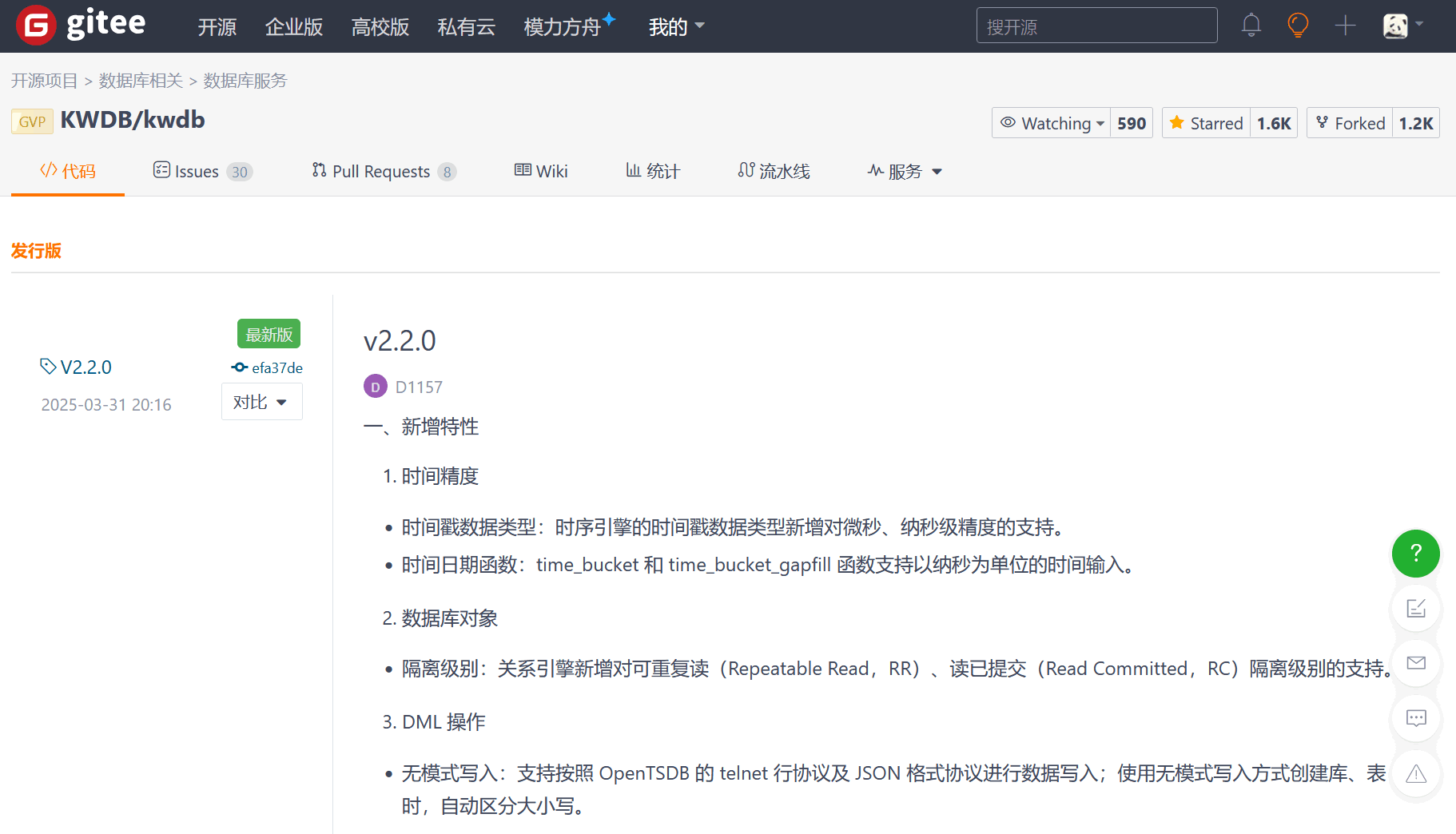Click the mail envelope icon in floating sidebar
This screenshot has width=1456, height=834.
pos(1416,663)
